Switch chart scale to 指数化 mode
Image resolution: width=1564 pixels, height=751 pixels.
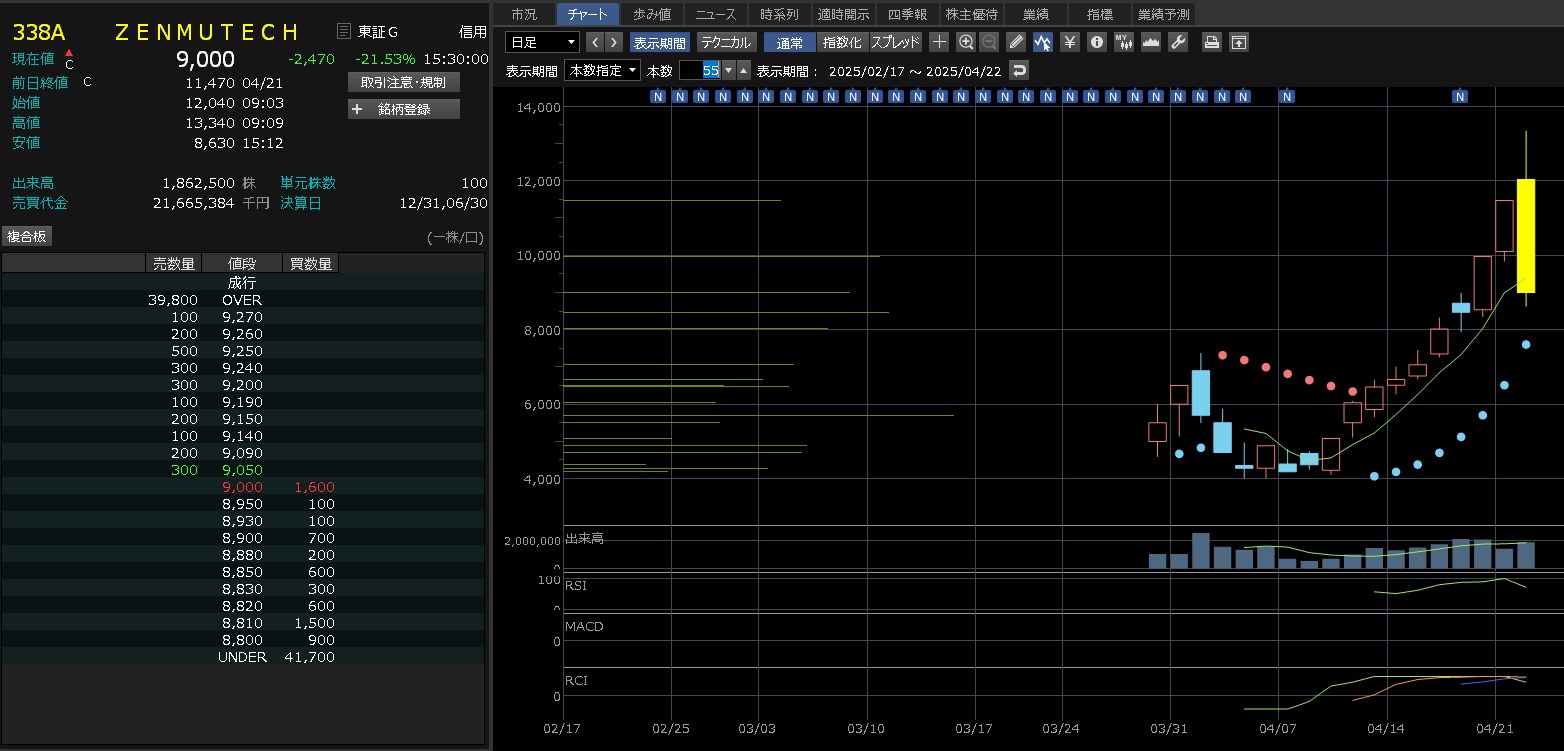click(x=842, y=42)
